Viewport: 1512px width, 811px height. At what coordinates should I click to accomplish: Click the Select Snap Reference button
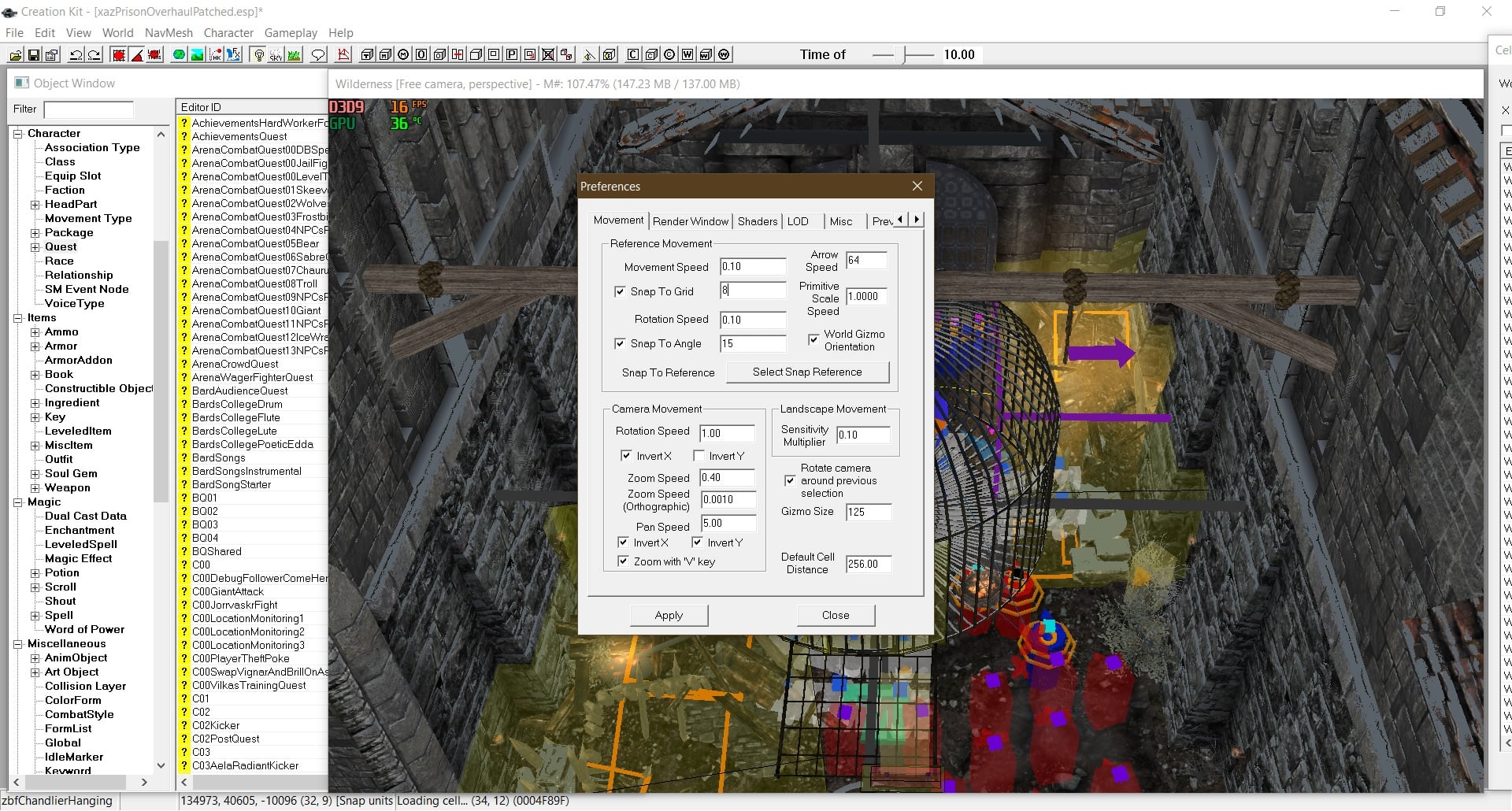[807, 372]
